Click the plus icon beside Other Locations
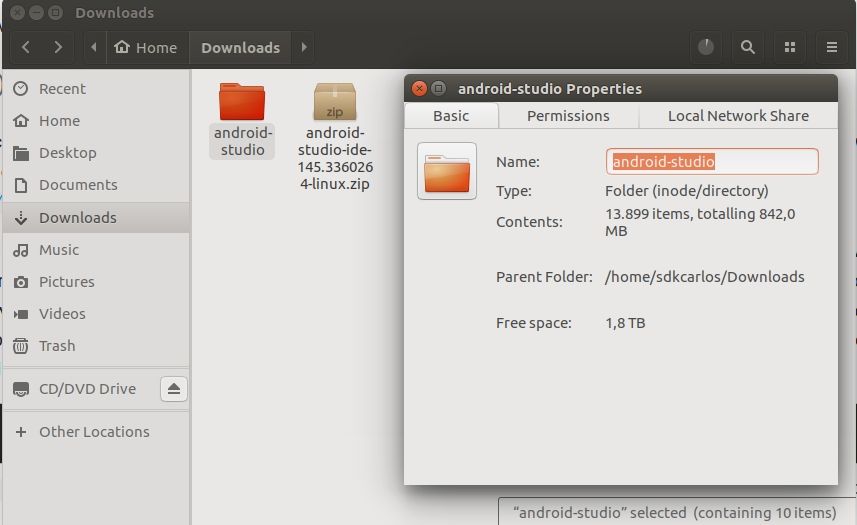Image resolution: width=857 pixels, height=525 pixels. pos(21,432)
